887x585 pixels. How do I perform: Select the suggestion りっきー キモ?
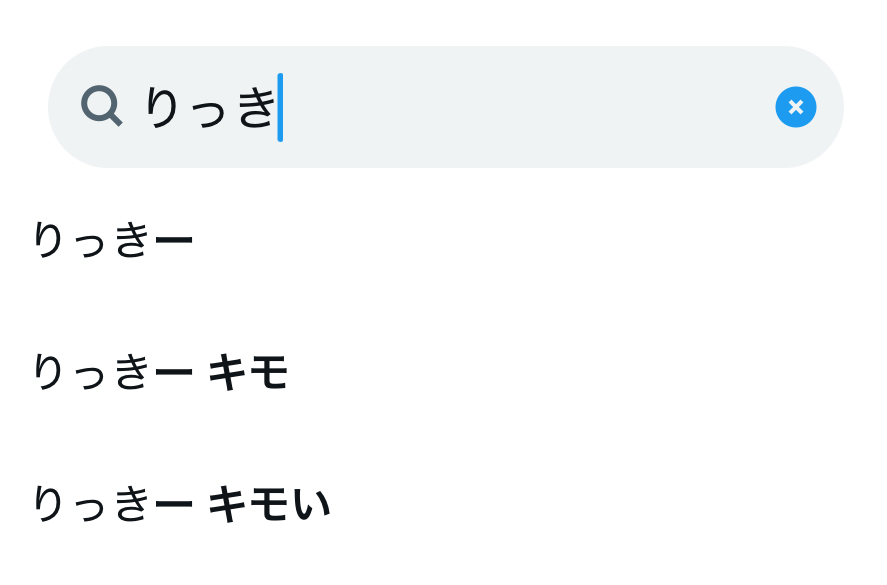pyautogui.click(x=160, y=373)
